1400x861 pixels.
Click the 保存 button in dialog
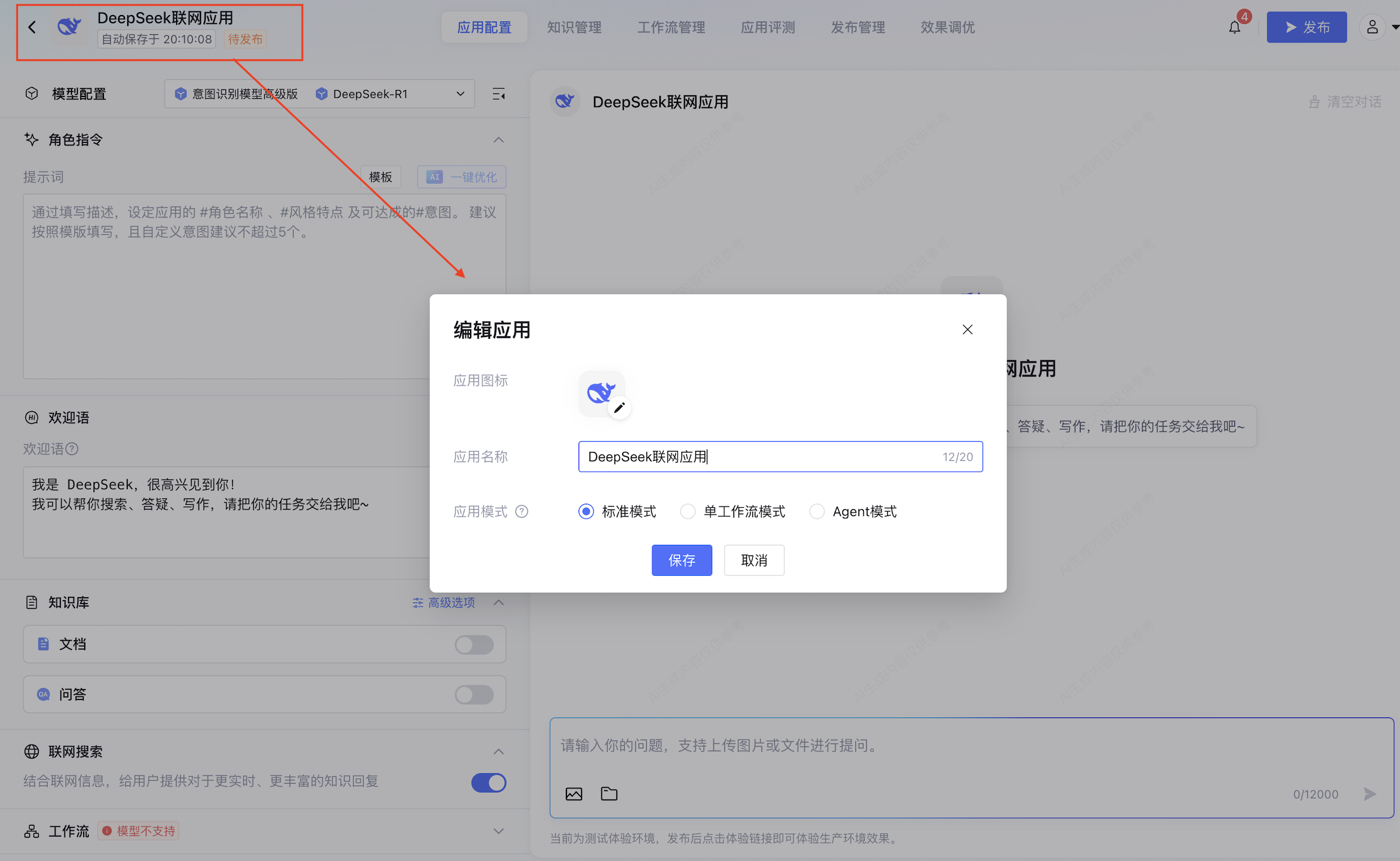click(681, 560)
